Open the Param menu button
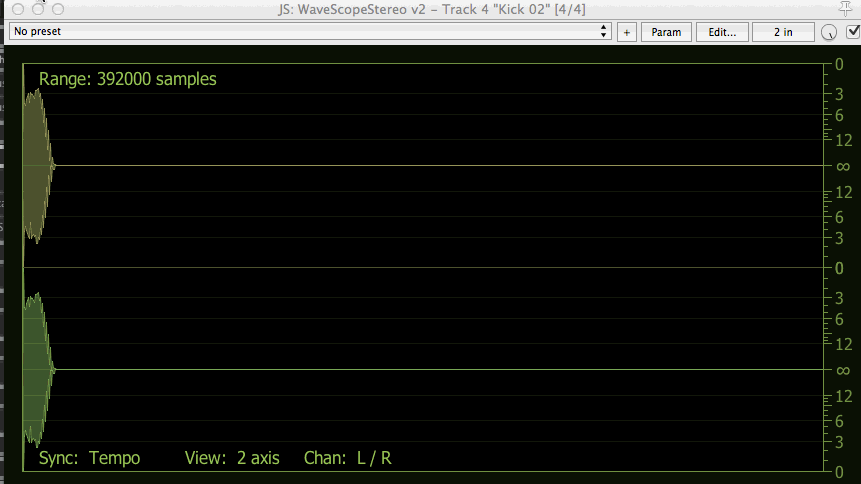This screenshot has height=484, width=861. click(666, 32)
